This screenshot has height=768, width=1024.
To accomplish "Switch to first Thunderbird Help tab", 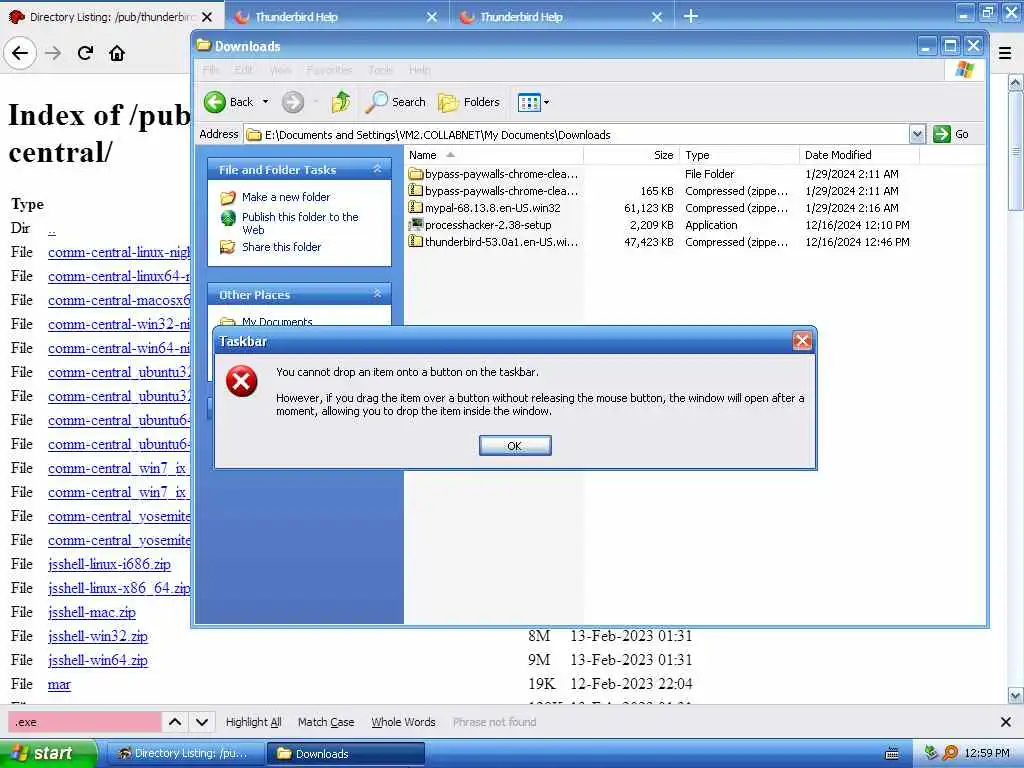I will pyautogui.click(x=296, y=17).
